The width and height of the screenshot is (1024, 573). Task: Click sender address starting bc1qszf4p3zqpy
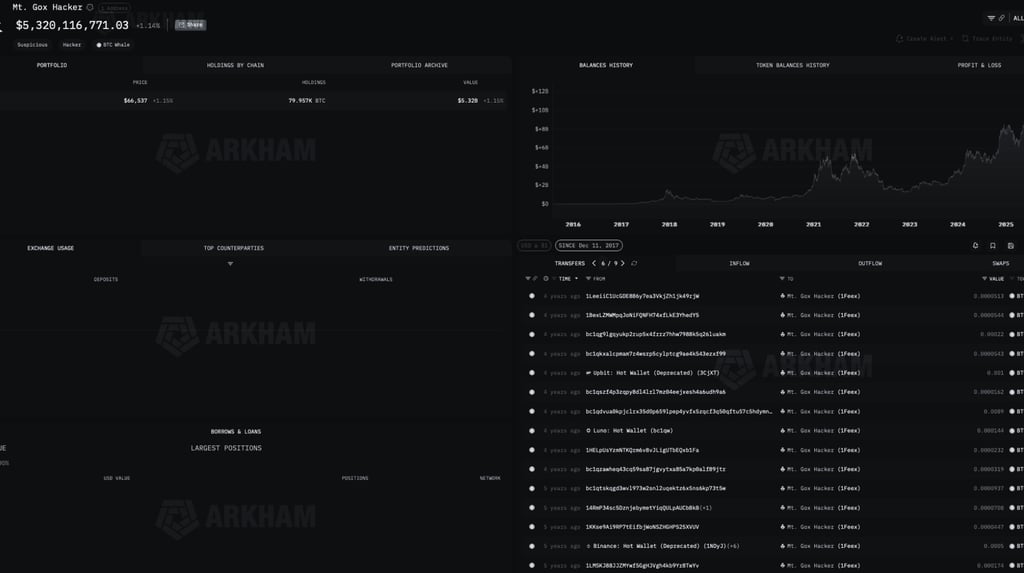tap(656, 392)
